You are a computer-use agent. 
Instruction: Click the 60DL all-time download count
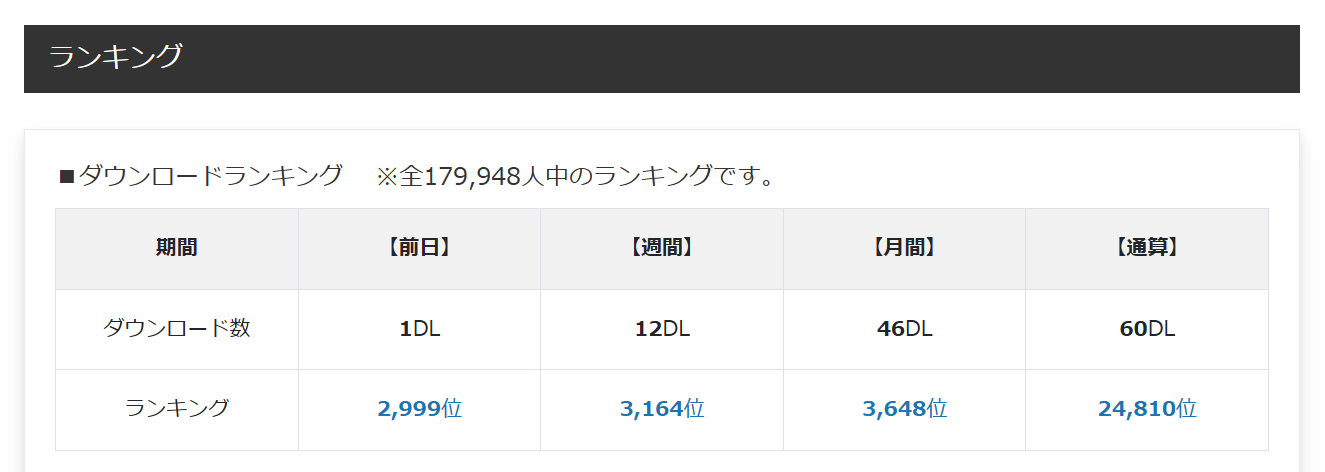[x=1147, y=329]
